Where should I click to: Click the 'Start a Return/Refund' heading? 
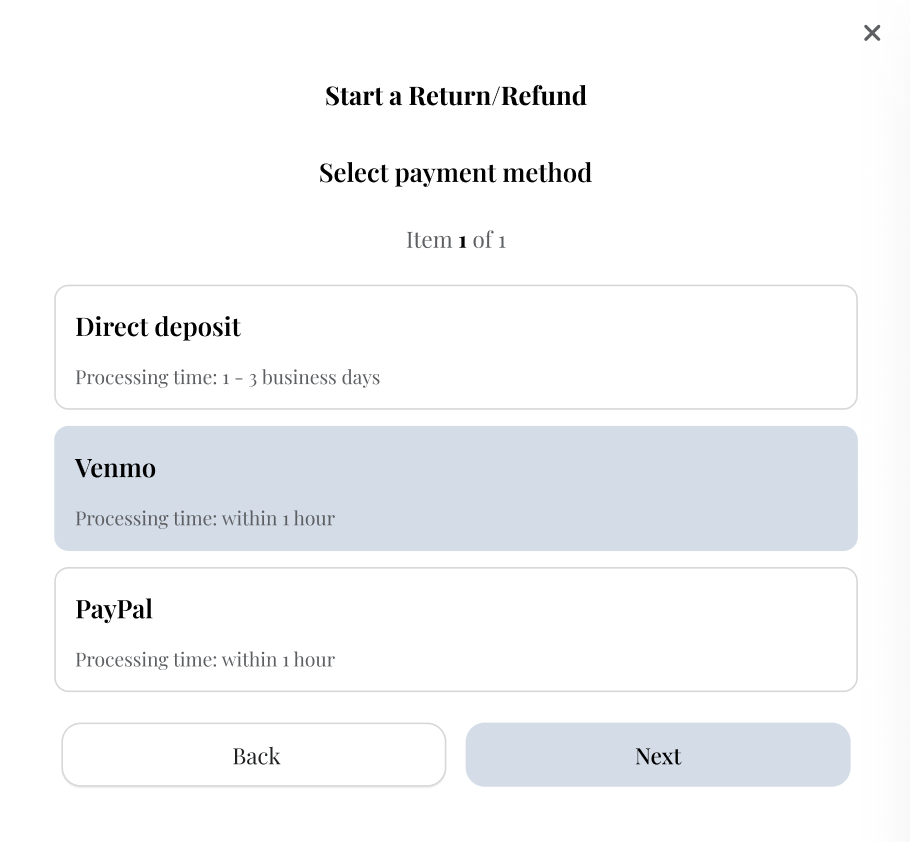(455, 96)
